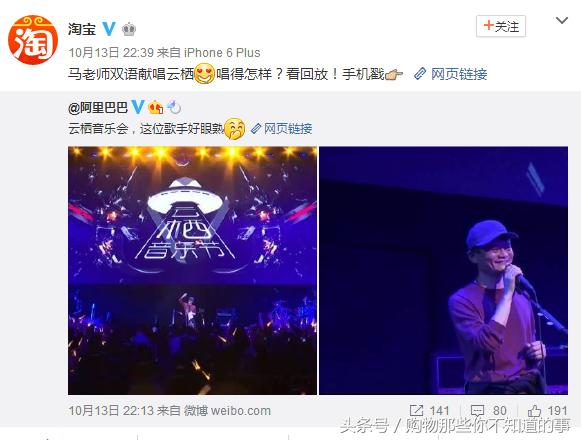Image resolution: width=581 pixels, height=440 pixels.
Task: Open the Taobao avatar logo
Action: (x=33, y=40)
